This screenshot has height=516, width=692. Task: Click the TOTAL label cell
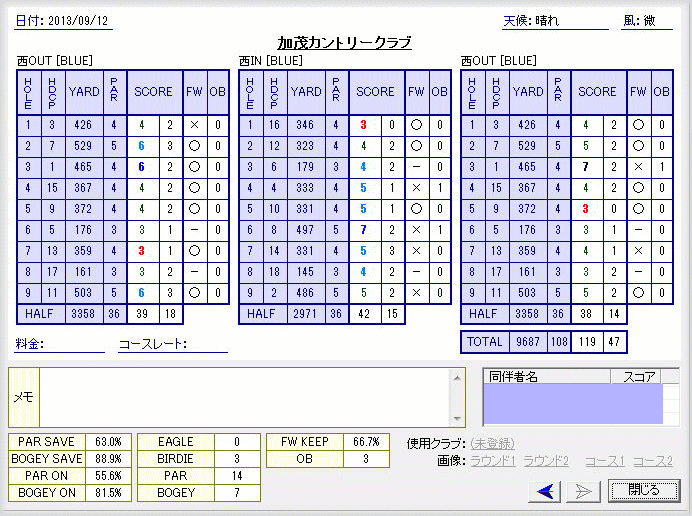[x=485, y=342]
